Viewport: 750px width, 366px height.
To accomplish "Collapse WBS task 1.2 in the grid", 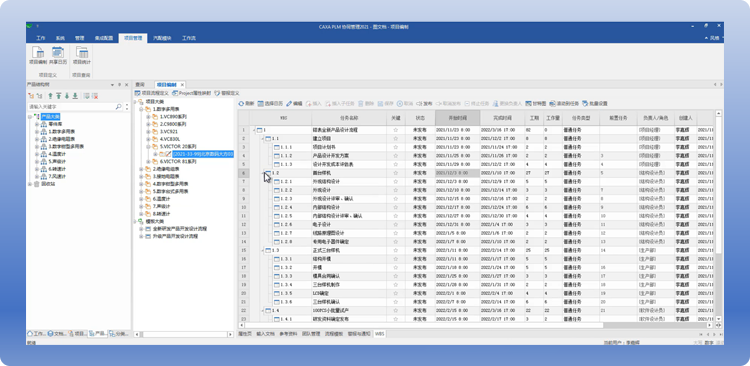I will (263, 173).
